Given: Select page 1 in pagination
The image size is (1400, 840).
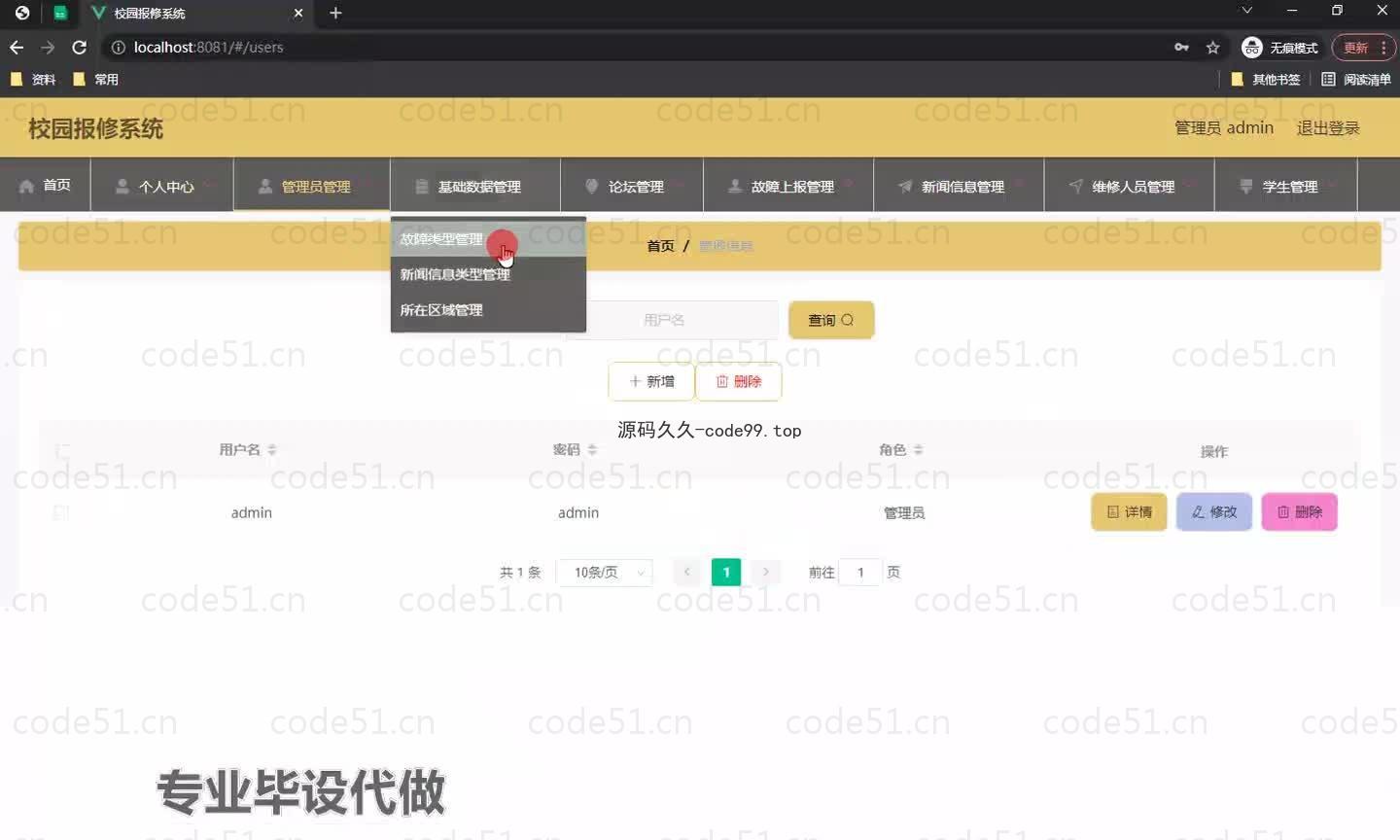Looking at the screenshot, I should pos(726,573).
